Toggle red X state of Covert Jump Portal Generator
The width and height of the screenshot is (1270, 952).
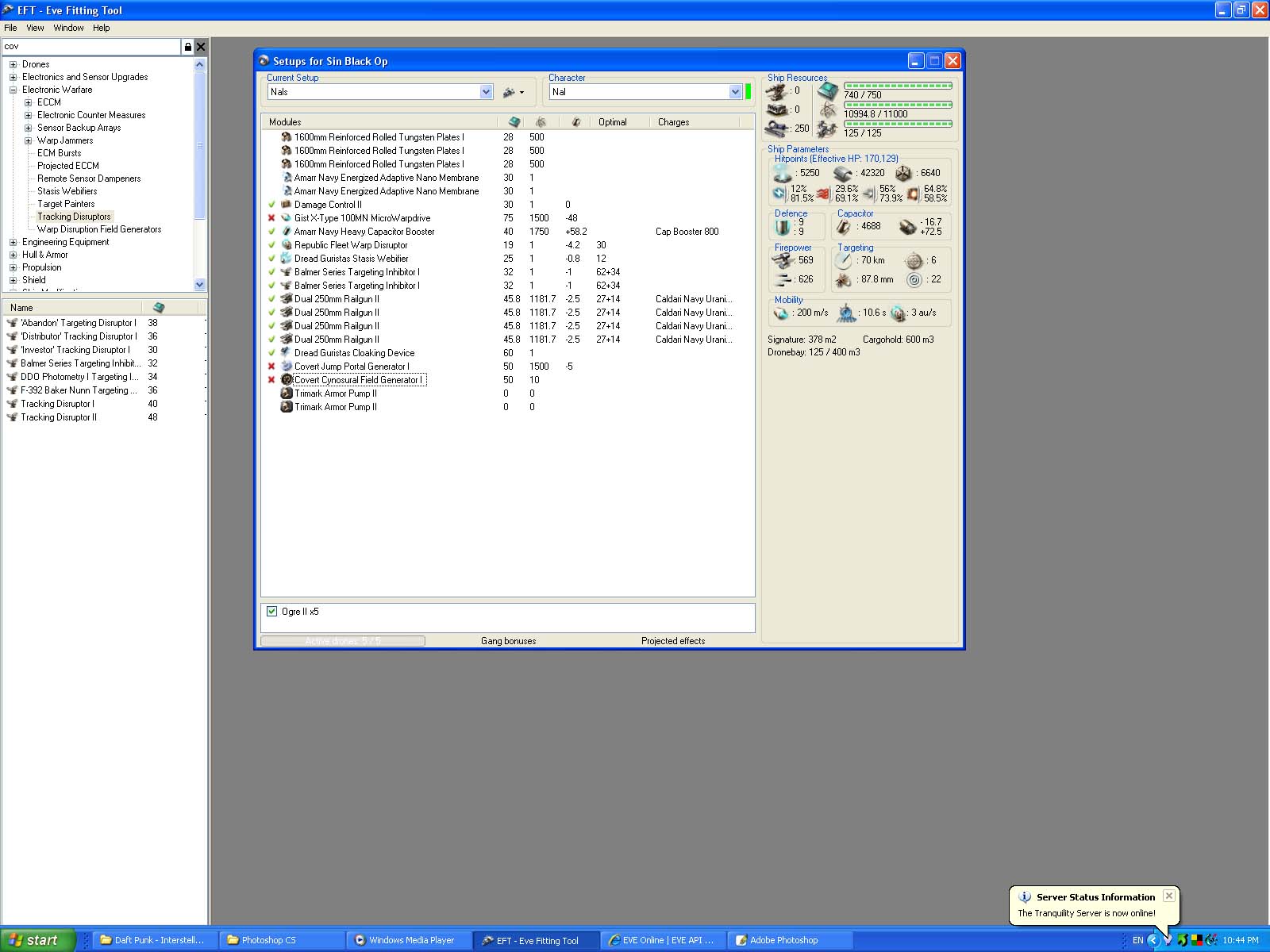271,367
